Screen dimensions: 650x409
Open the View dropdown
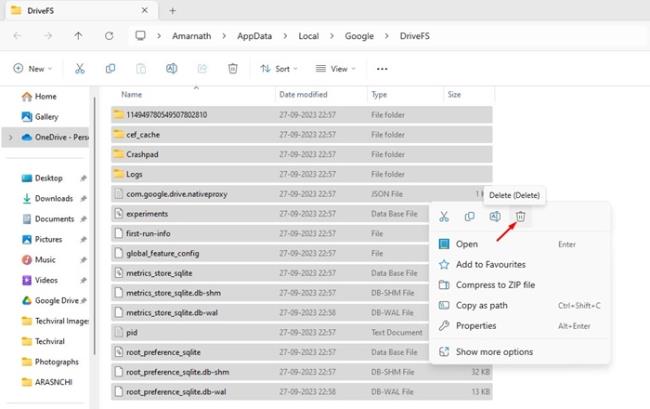[335, 69]
